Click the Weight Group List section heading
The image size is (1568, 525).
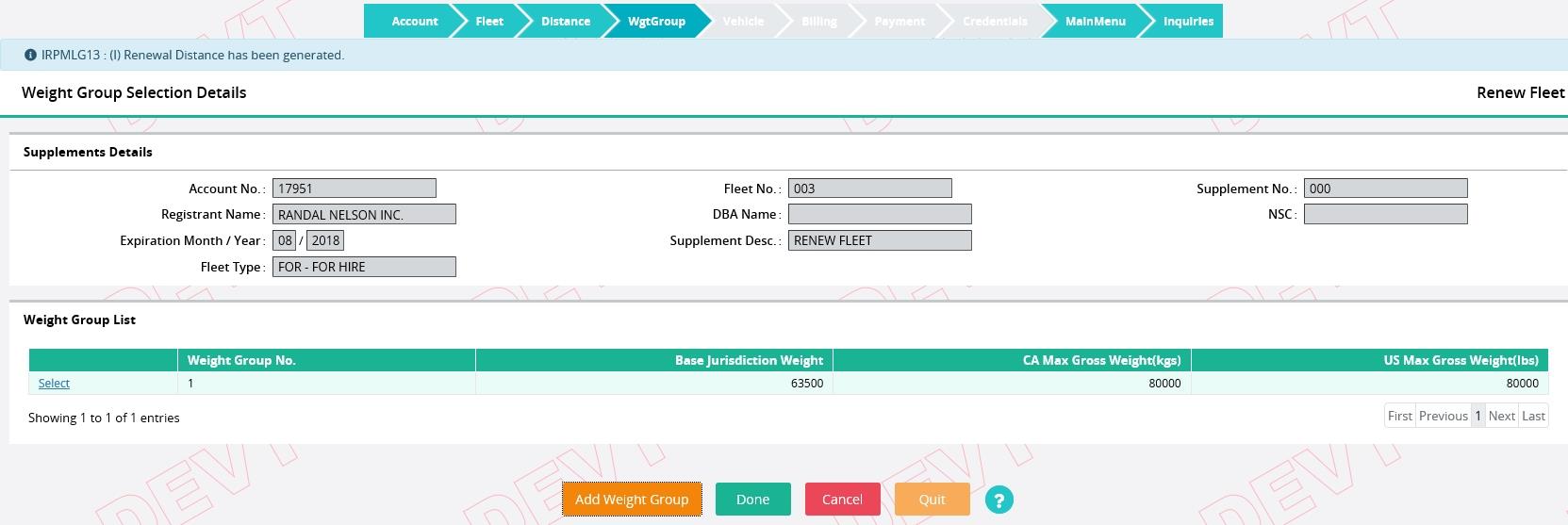pos(79,320)
